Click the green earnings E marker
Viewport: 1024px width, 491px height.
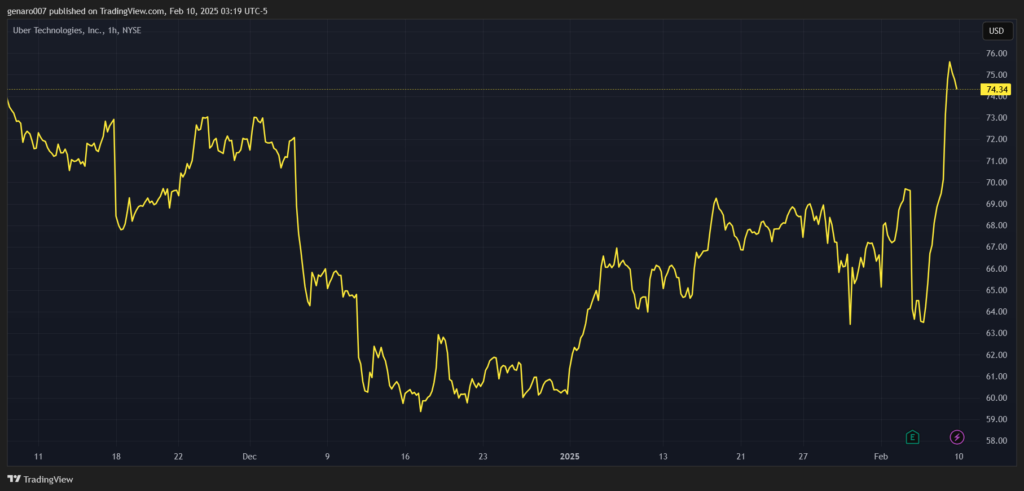tap(912, 437)
